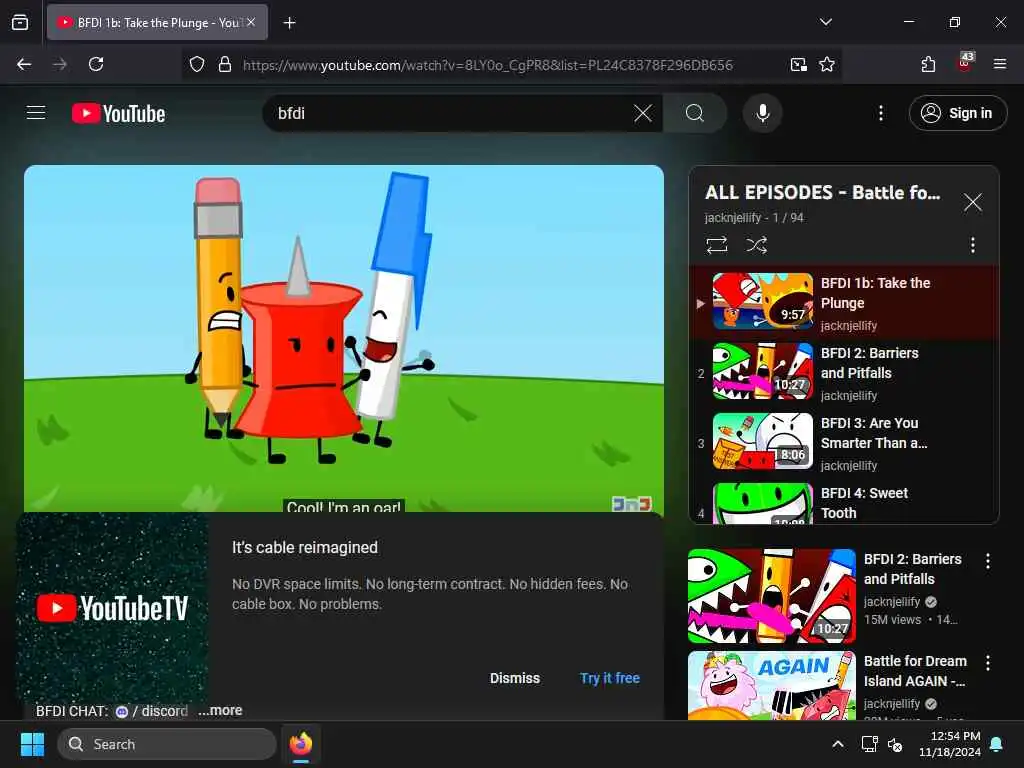Screen dimensions: 1024x768
Task: Click the Windows taskbar Search box
Action: [x=167, y=744]
